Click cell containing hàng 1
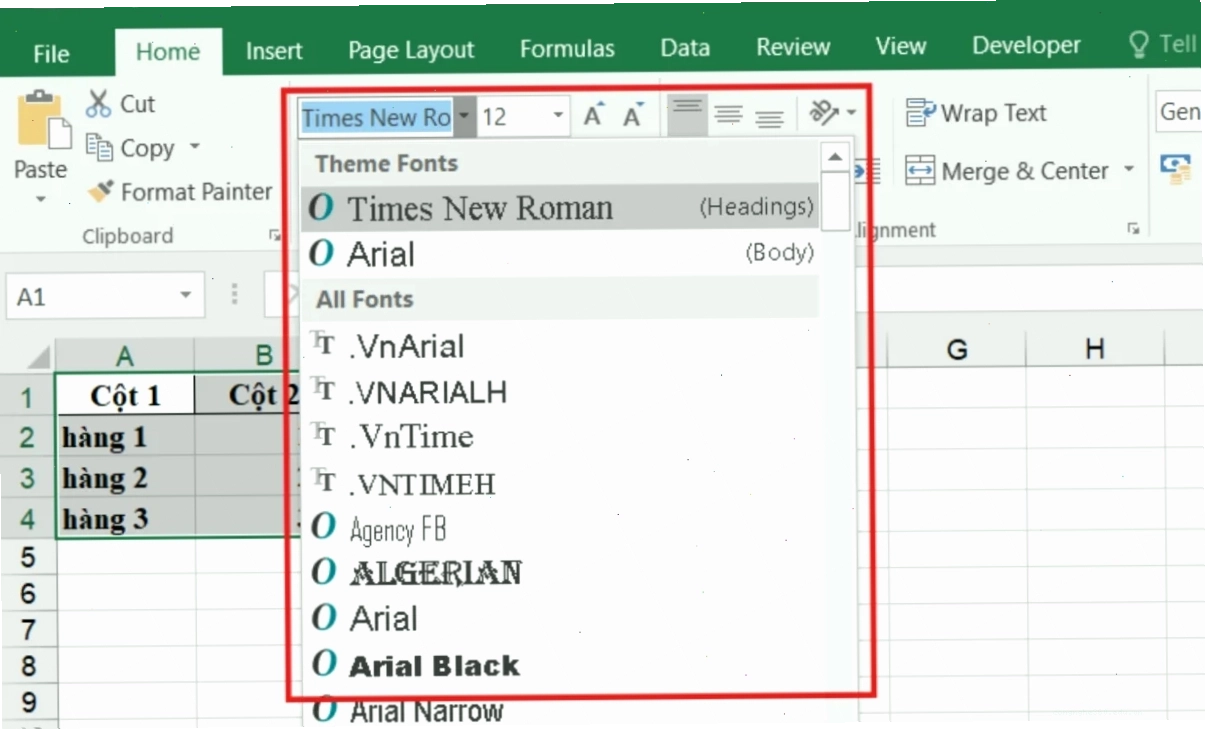 pos(125,437)
